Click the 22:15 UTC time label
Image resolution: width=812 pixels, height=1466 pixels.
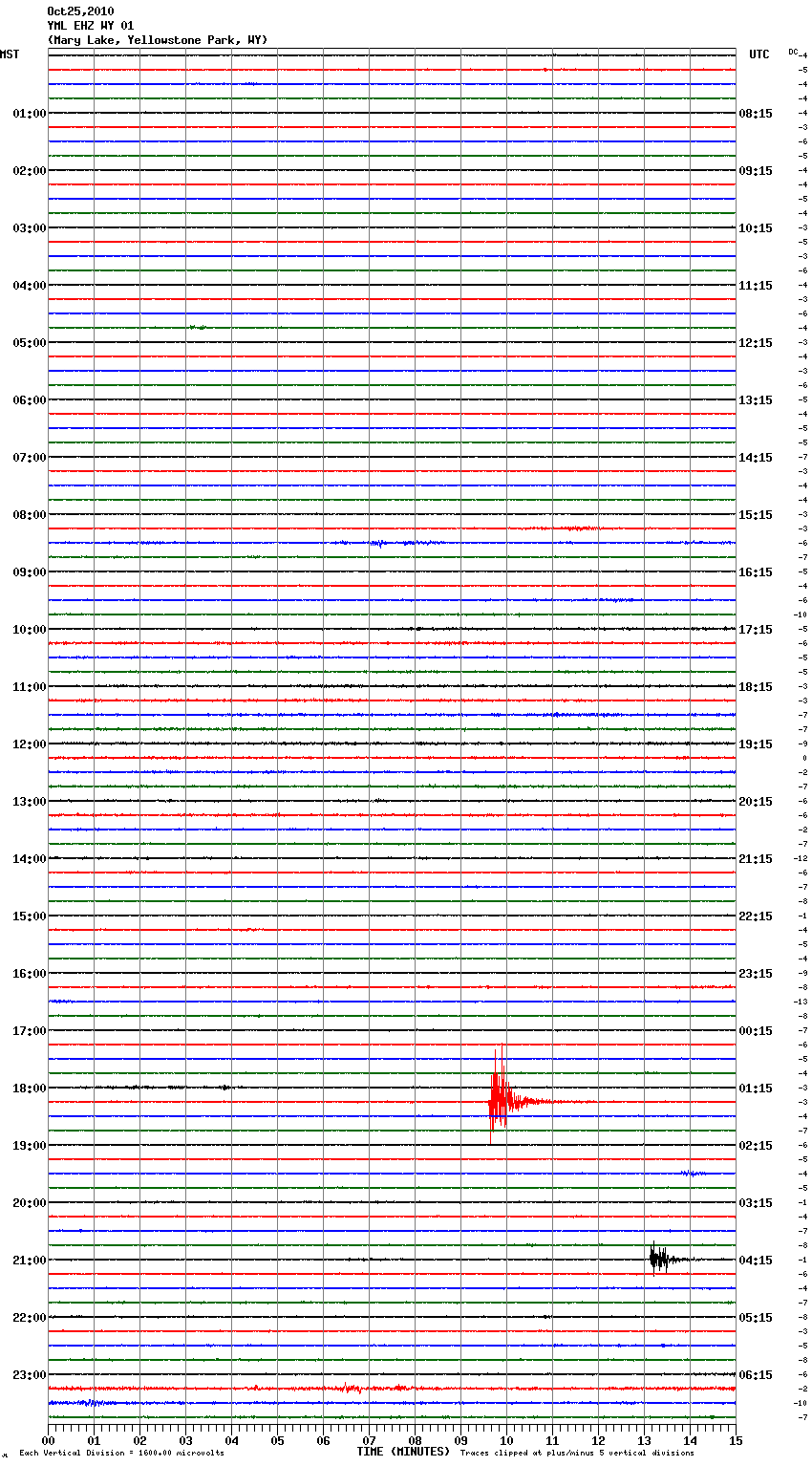pyautogui.click(x=756, y=916)
